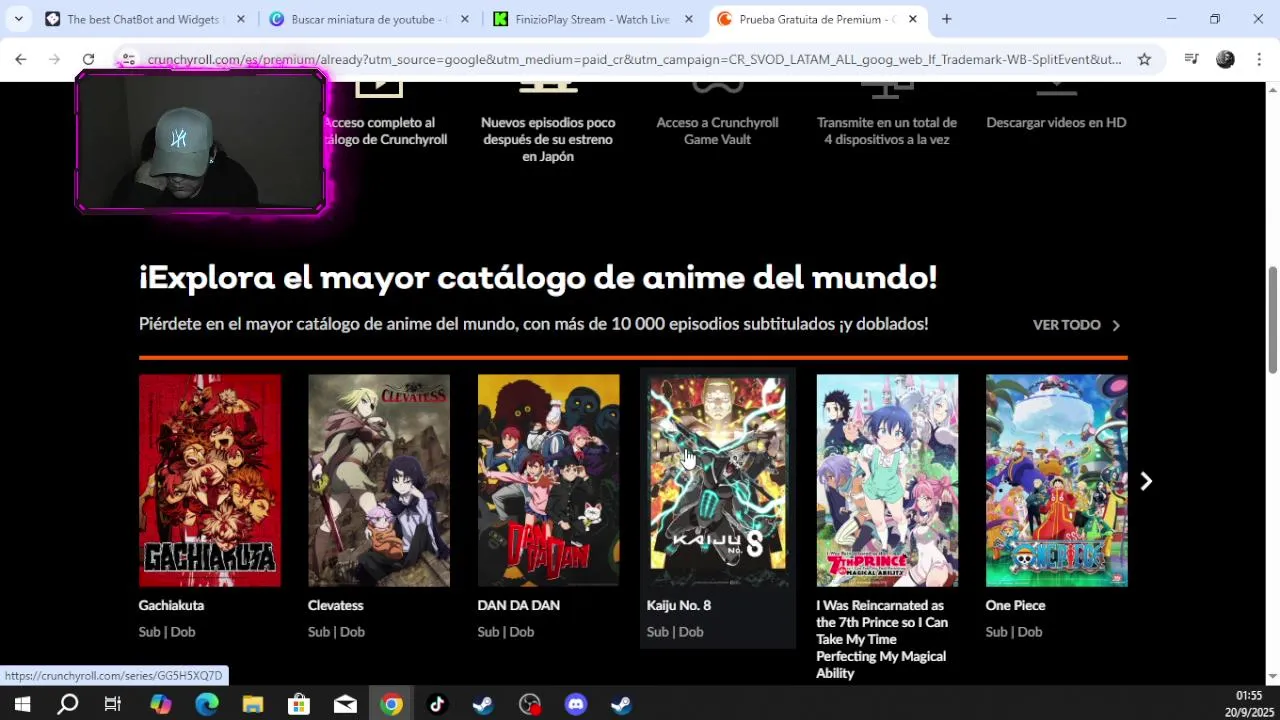Open the One Piece poster

pyautogui.click(x=1056, y=480)
